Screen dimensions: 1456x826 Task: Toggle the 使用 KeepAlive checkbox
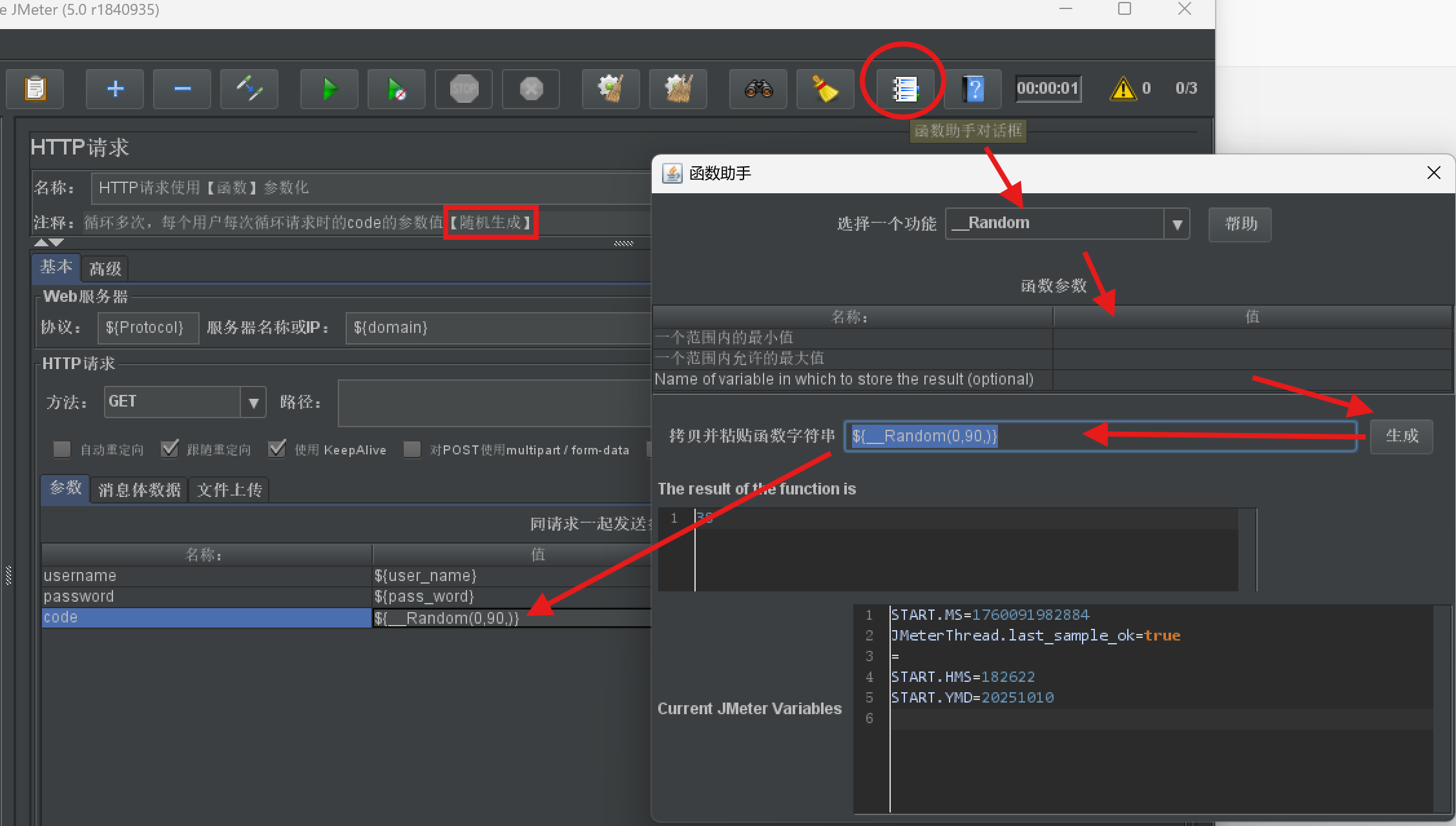[x=277, y=449]
